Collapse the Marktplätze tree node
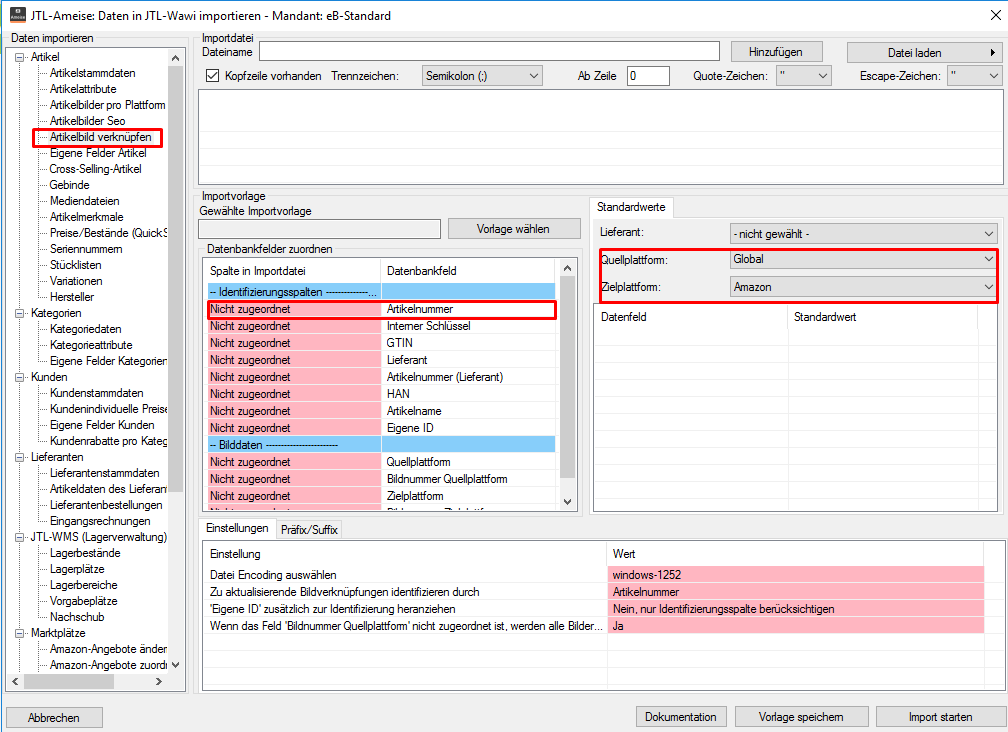Image resolution: width=1008 pixels, height=732 pixels. [20, 634]
